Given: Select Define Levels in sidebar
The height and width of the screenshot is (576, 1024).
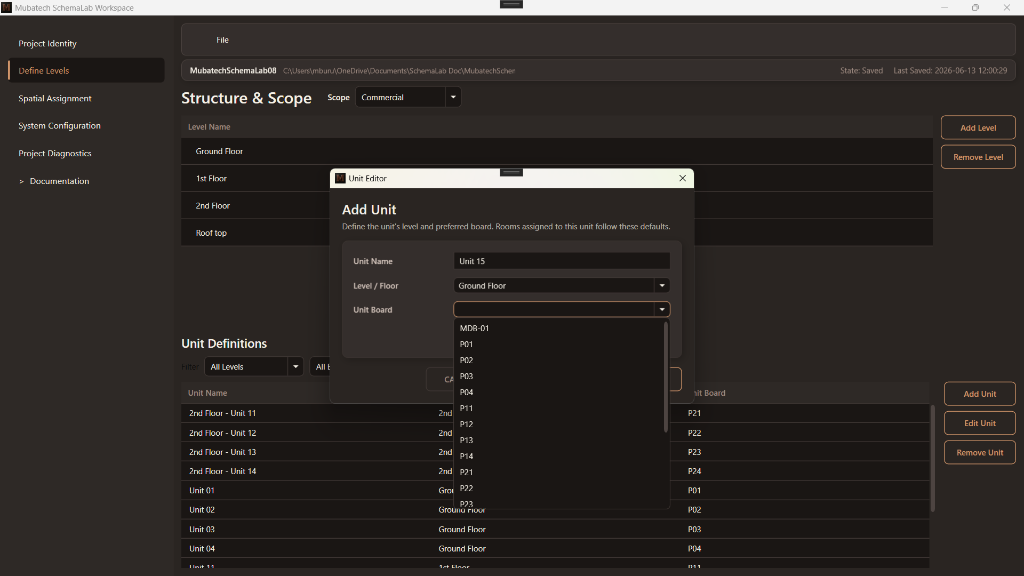Looking at the screenshot, I should point(87,71).
